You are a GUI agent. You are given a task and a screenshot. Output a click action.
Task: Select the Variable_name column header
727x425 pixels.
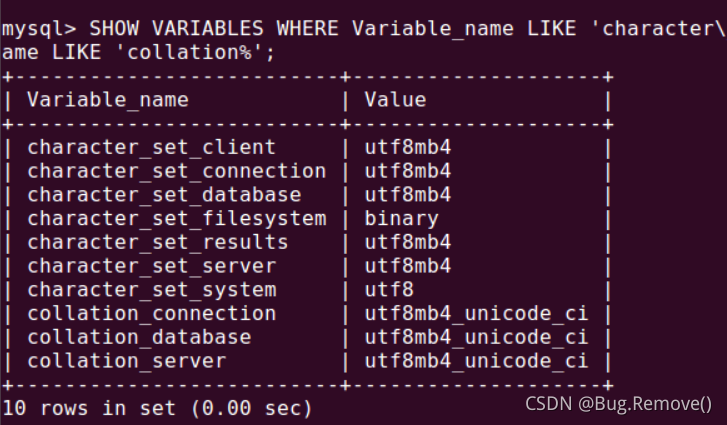click(x=108, y=100)
